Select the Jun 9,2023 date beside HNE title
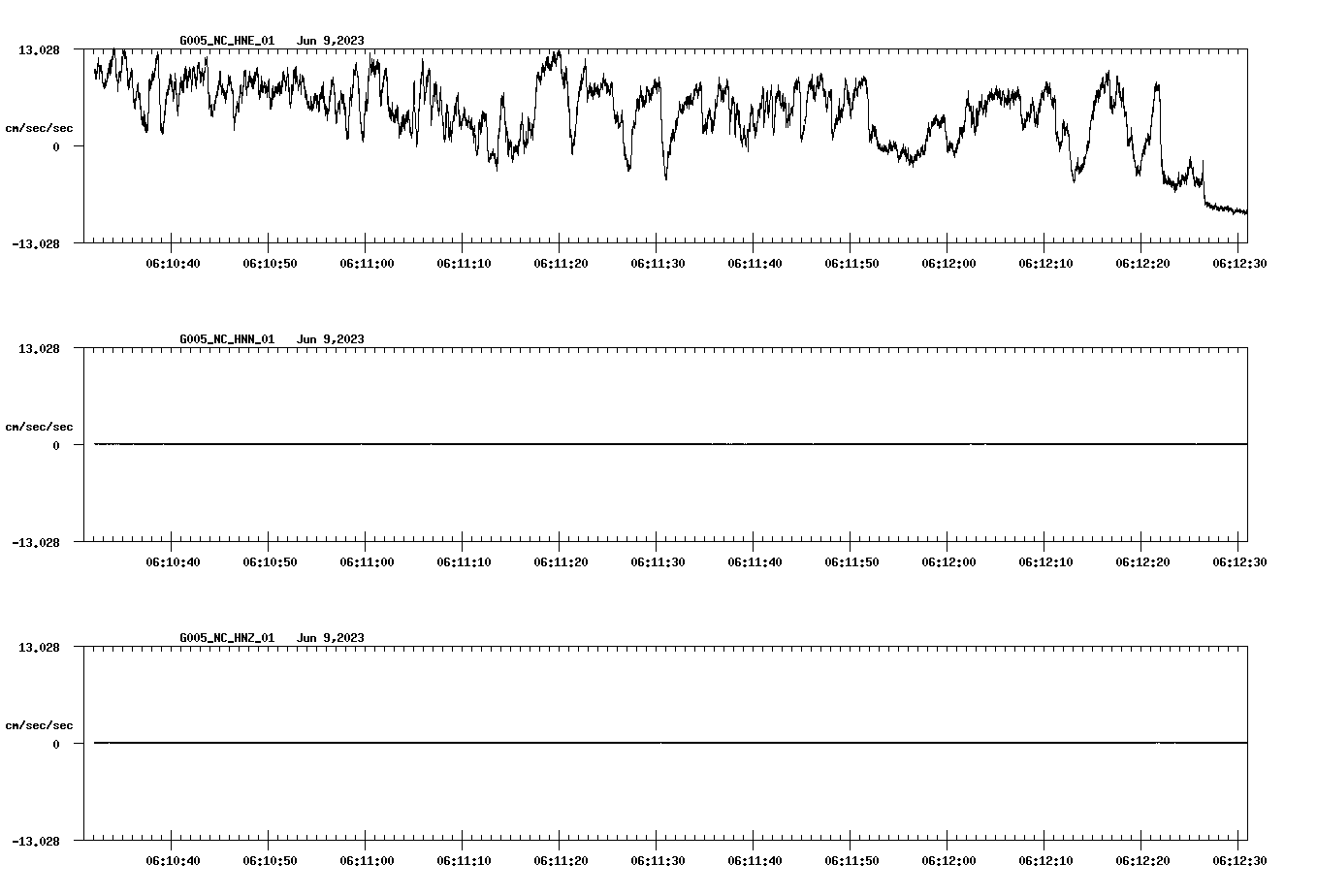Viewport: 1317px width, 896px height. [x=331, y=41]
